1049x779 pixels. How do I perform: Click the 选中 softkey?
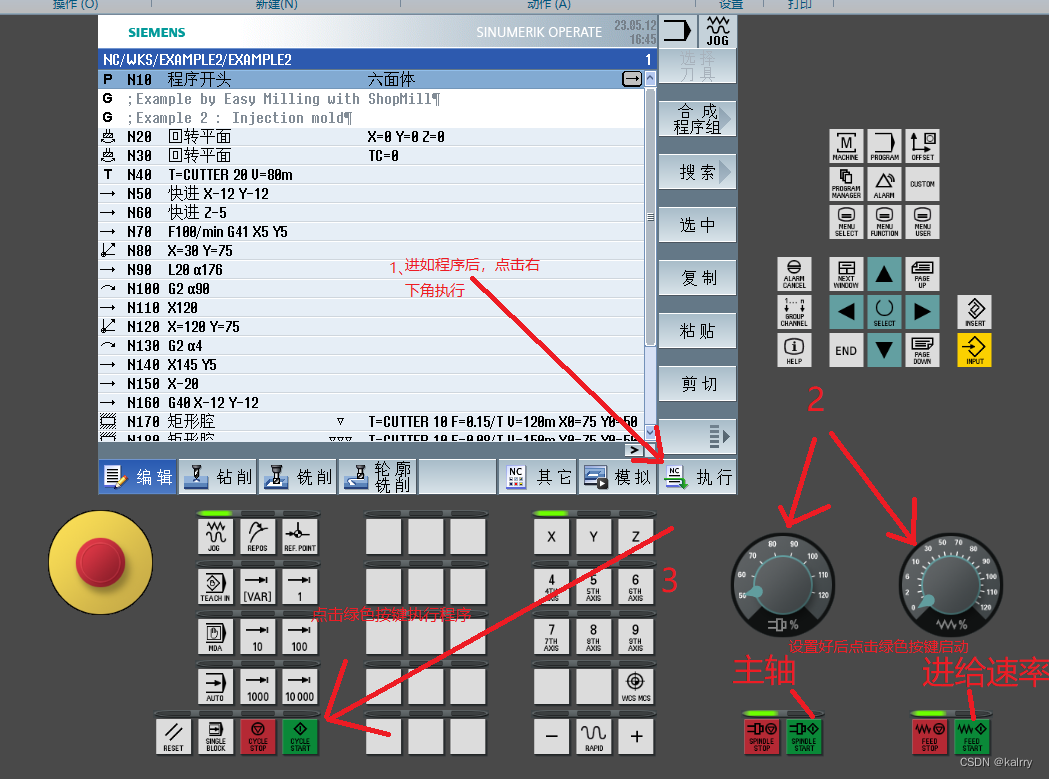point(697,225)
